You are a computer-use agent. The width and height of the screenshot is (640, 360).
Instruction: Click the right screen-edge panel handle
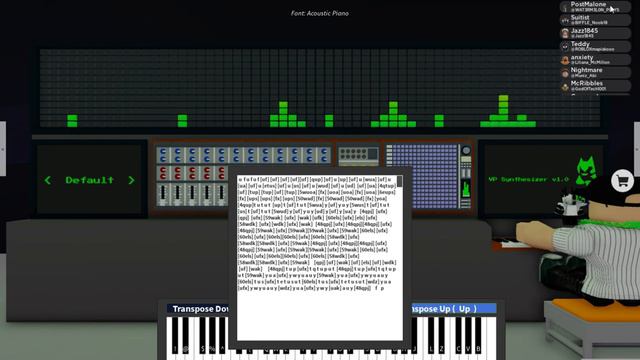[x=637, y=149]
